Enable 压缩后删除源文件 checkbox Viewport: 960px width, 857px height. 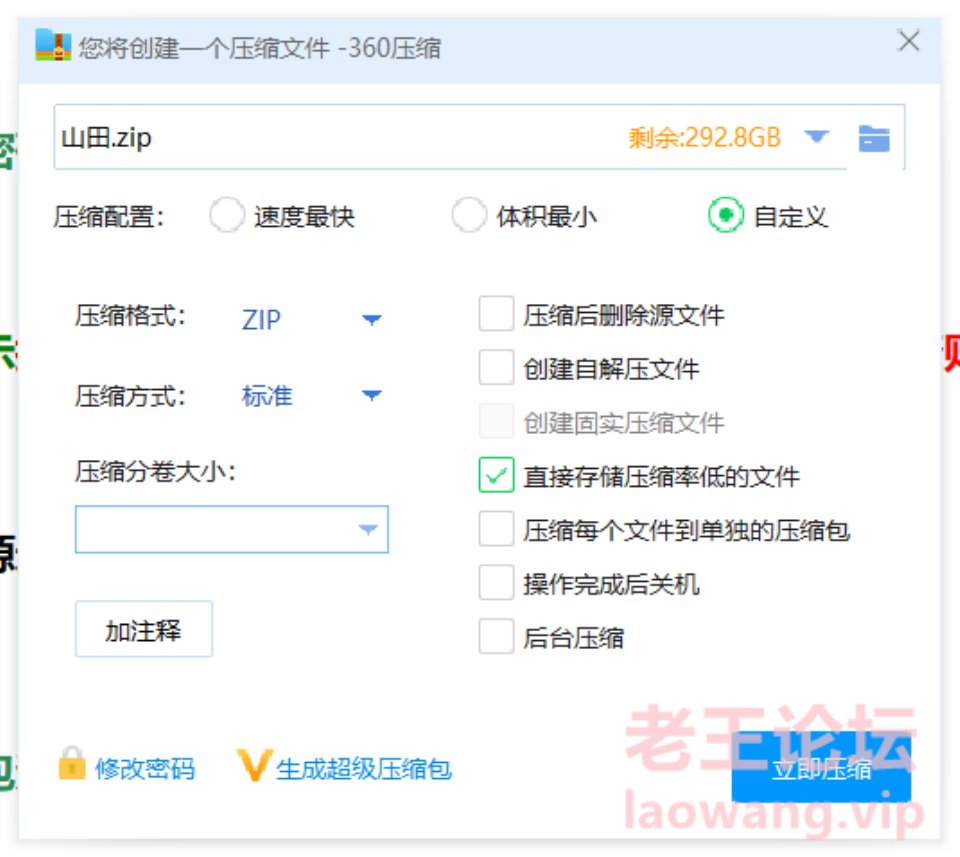(x=496, y=313)
